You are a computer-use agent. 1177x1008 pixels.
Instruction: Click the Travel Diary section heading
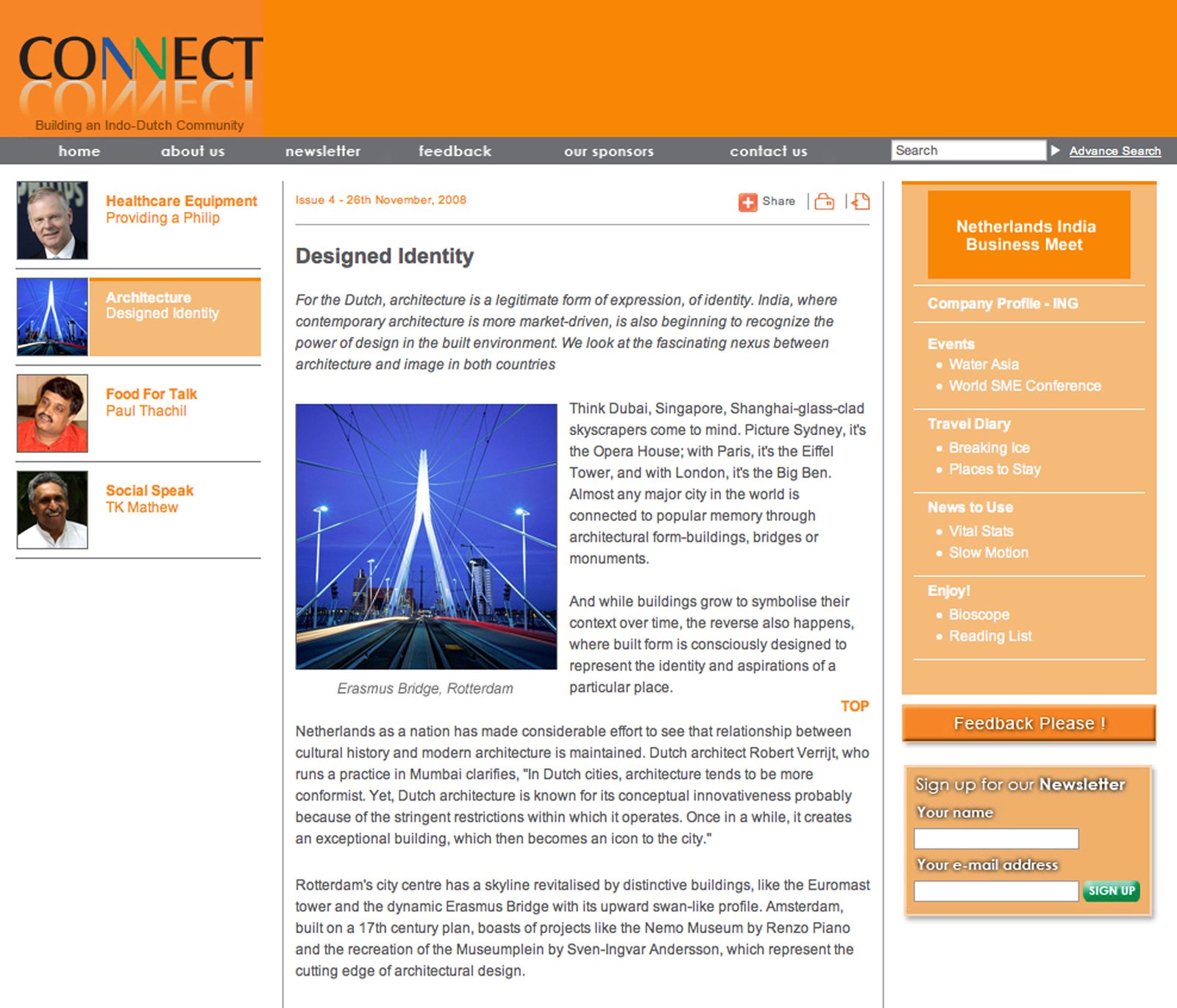(x=969, y=424)
